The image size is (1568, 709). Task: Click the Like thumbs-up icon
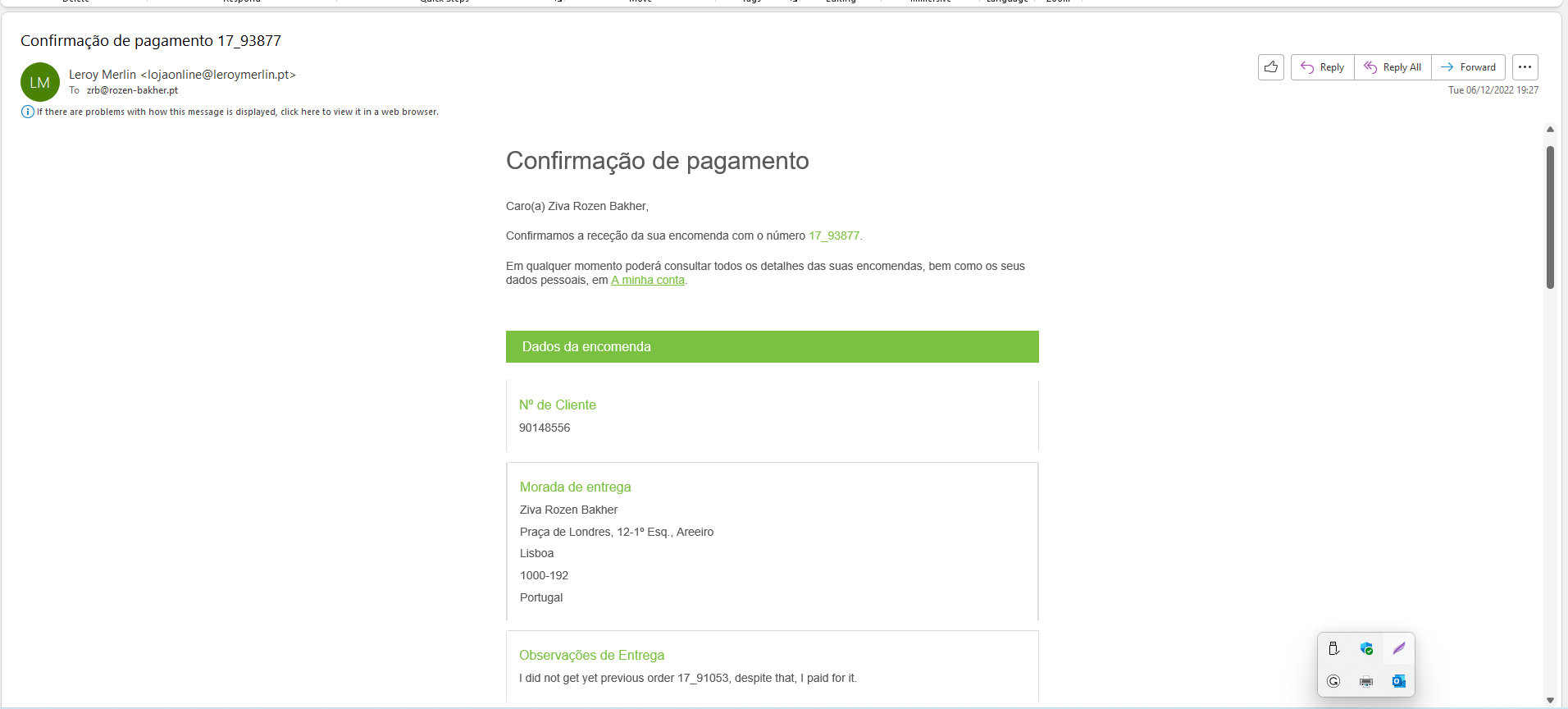pyautogui.click(x=1271, y=67)
